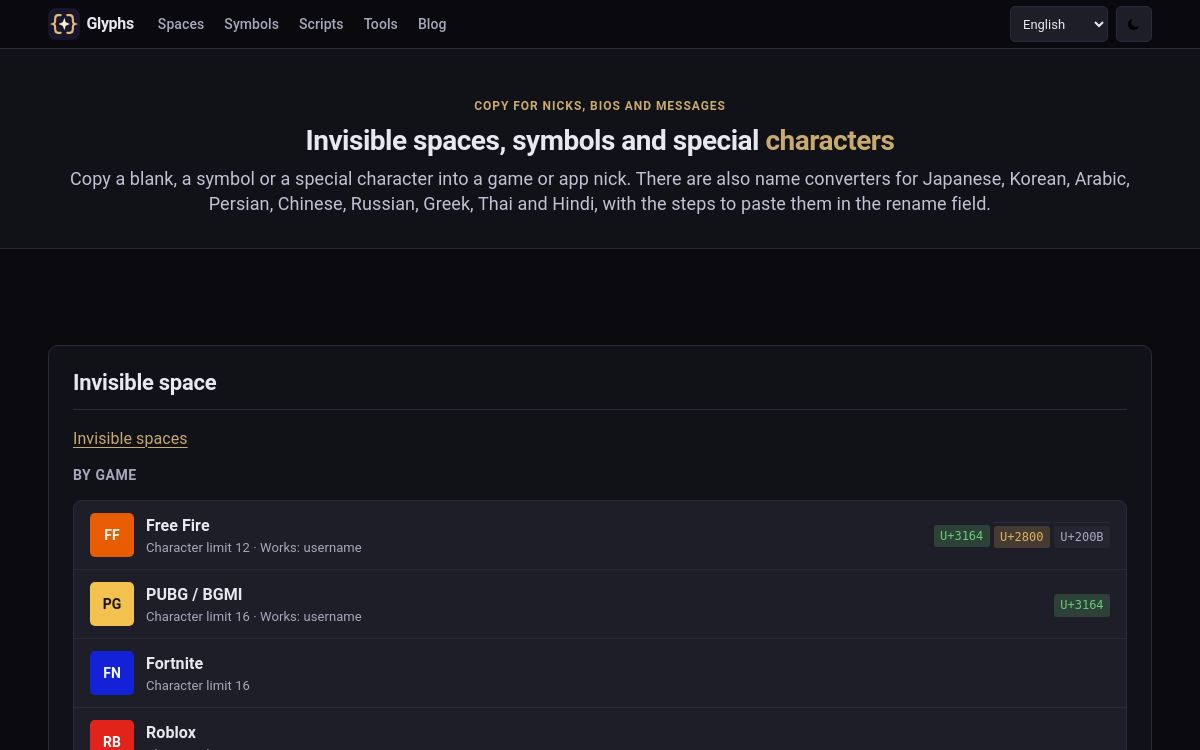Click 'Character limit 12 · Works: username' text
Image resolution: width=1200 pixels, height=750 pixels.
point(254,547)
